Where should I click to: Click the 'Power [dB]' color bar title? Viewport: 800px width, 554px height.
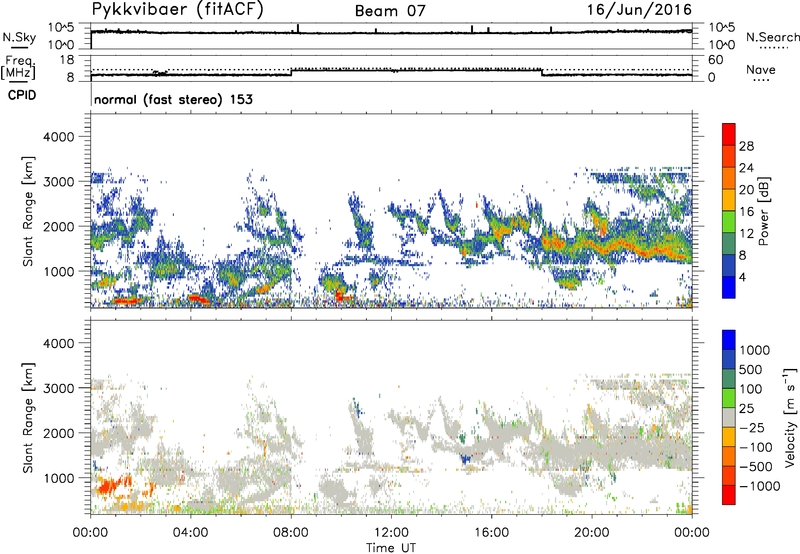click(x=763, y=211)
